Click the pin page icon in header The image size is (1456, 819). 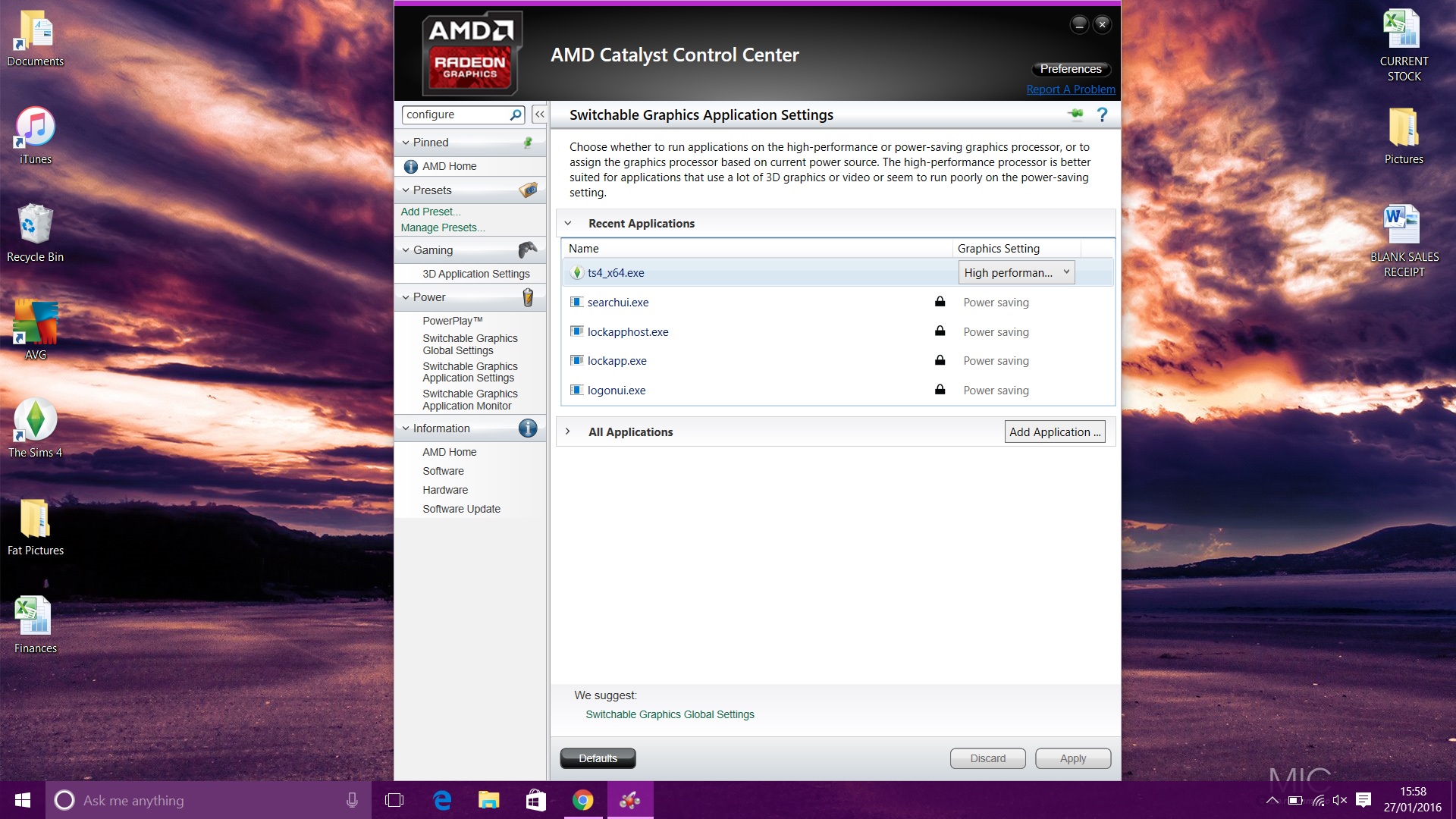click(1075, 114)
